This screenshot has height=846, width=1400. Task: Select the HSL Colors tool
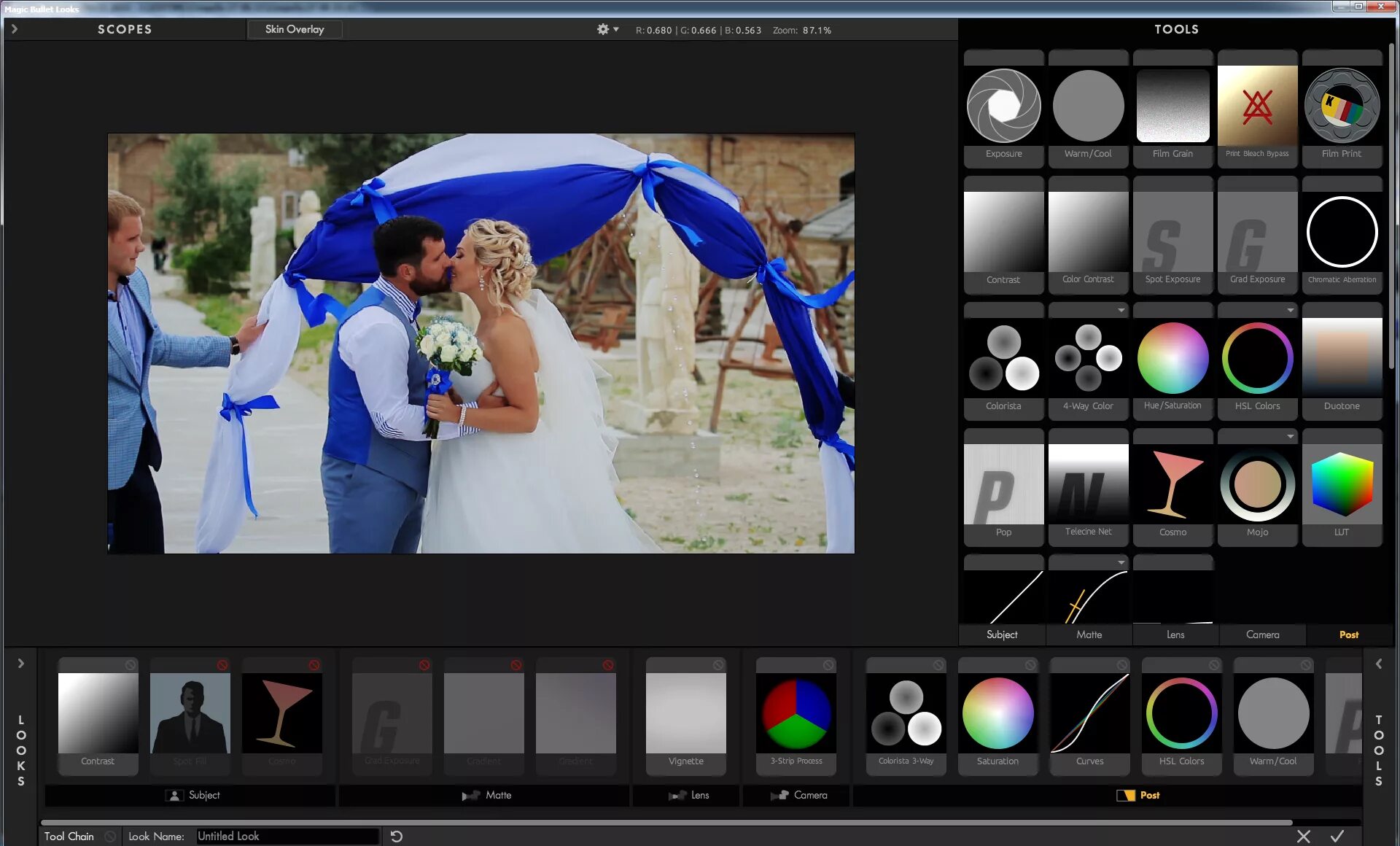click(x=1256, y=359)
